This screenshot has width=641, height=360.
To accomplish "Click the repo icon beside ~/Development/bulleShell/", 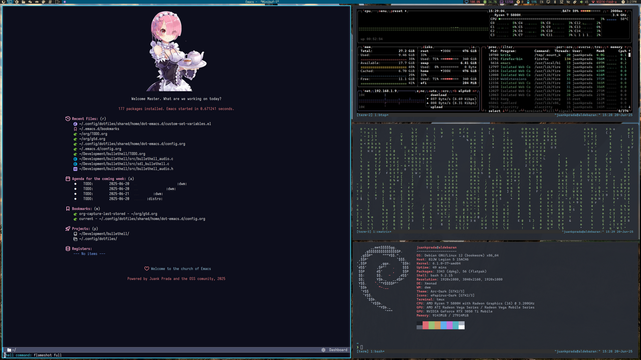I will (x=75, y=234).
